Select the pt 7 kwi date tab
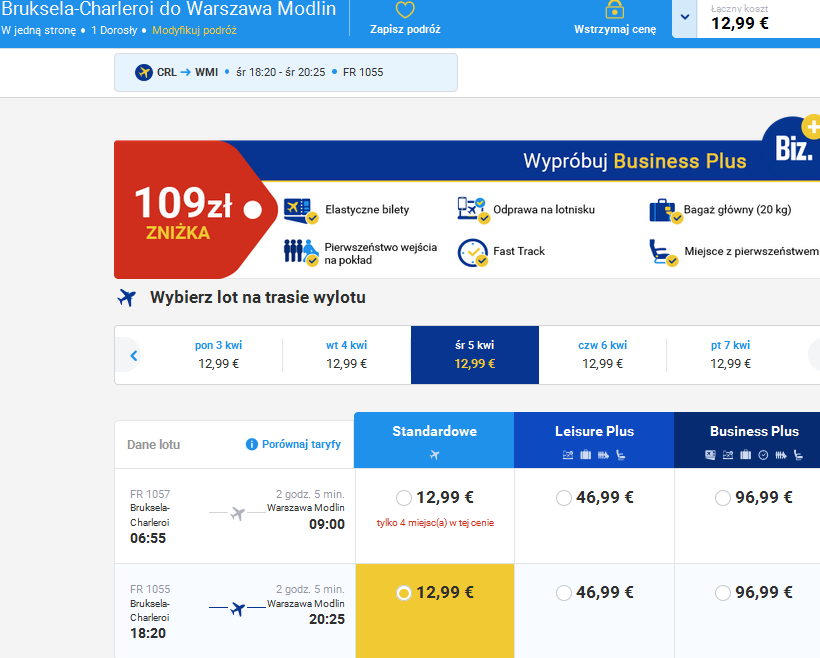The width and height of the screenshot is (820, 658). click(730, 355)
